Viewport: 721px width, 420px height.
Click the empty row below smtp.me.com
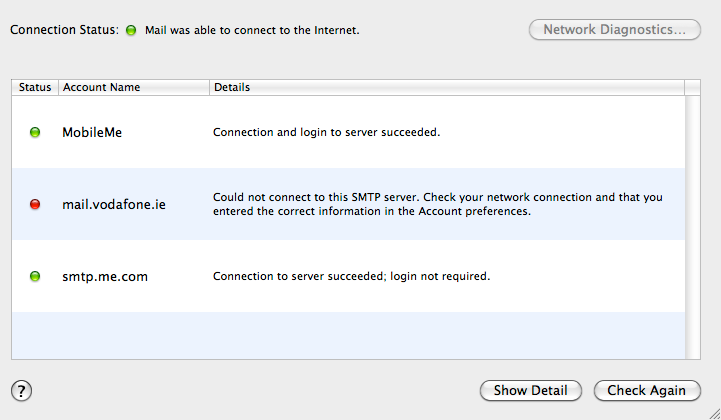tap(348, 335)
